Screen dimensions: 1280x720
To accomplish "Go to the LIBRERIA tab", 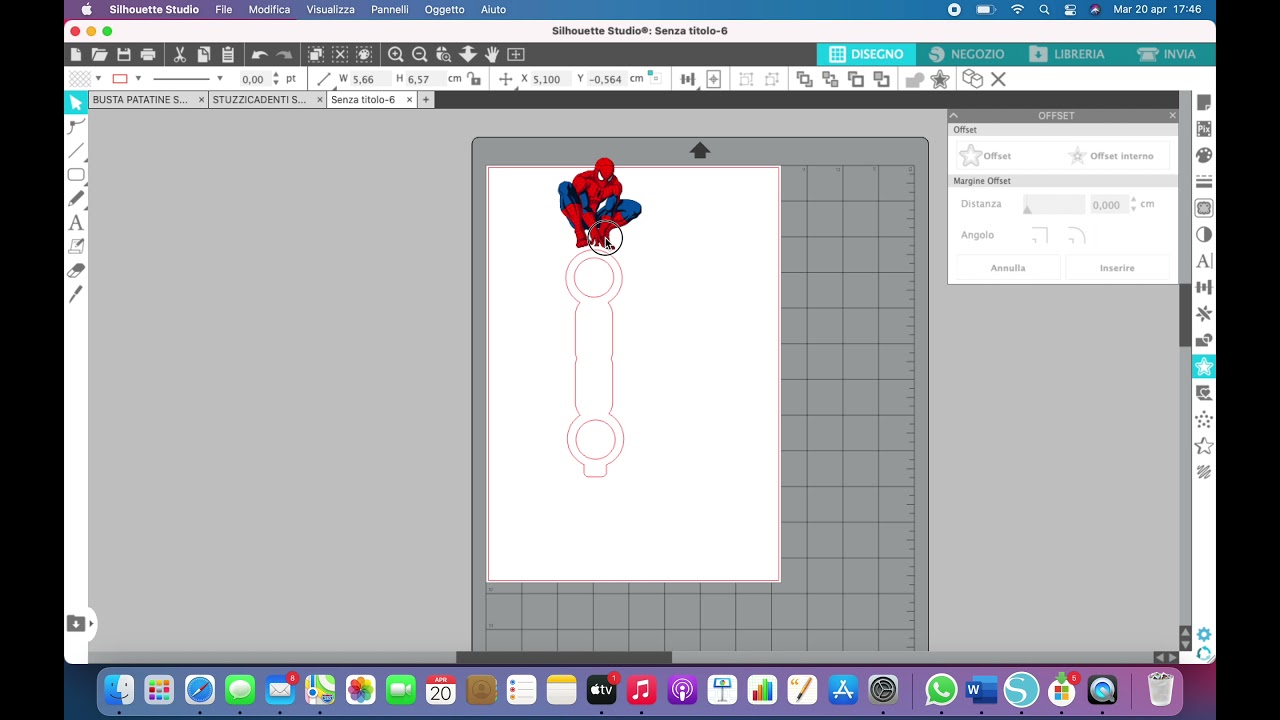I will pos(1067,54).
